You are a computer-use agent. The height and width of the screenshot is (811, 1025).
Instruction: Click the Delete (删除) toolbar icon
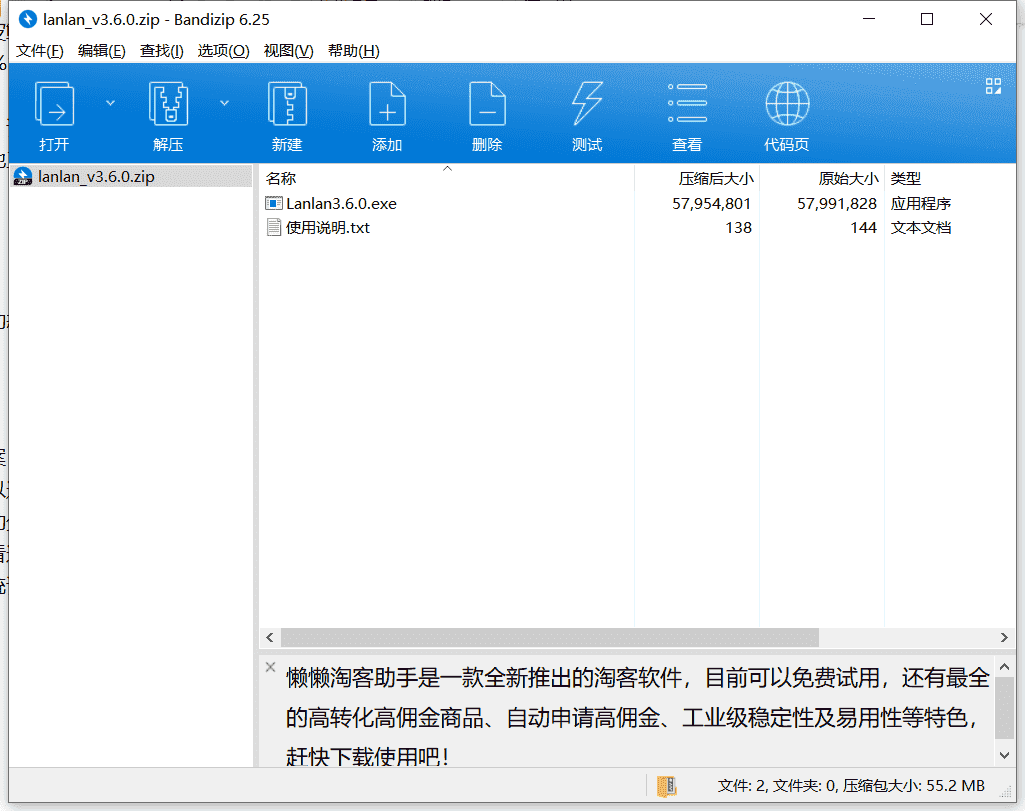tap(487, 103)
